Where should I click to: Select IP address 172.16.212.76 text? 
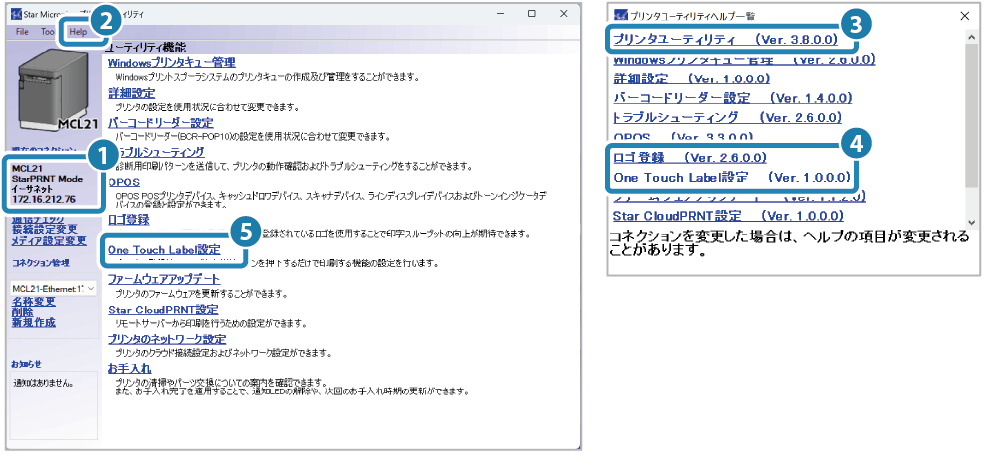click(x=44, y=200)
